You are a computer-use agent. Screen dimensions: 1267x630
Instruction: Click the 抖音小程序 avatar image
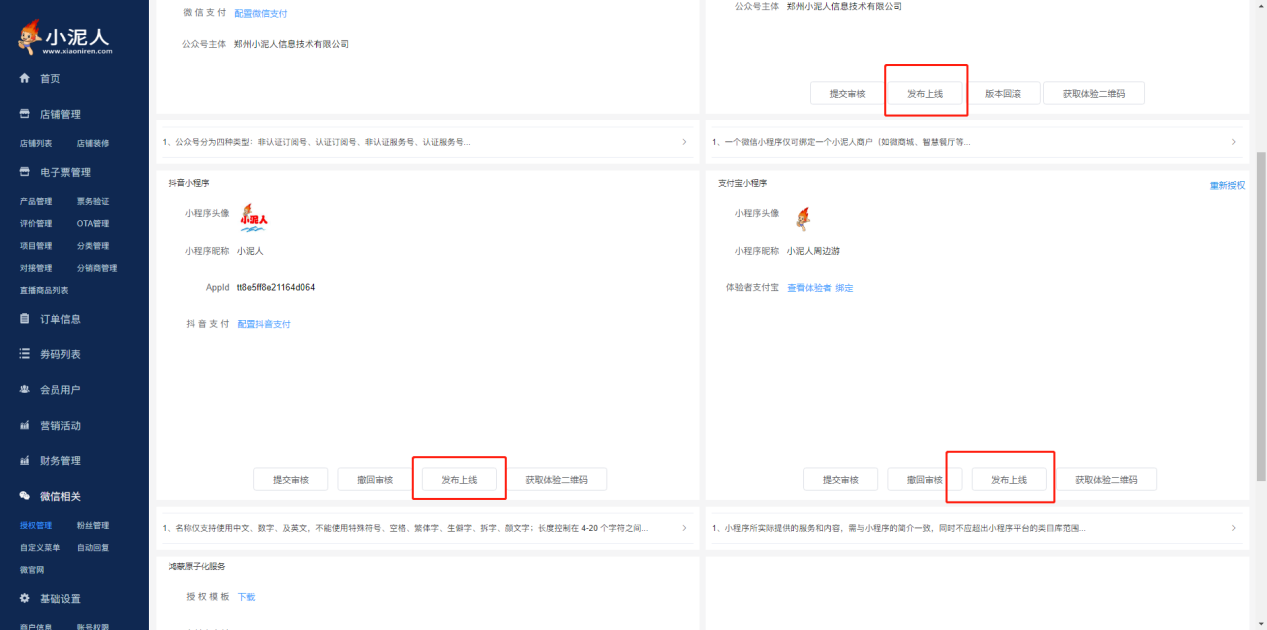point(254,217)
